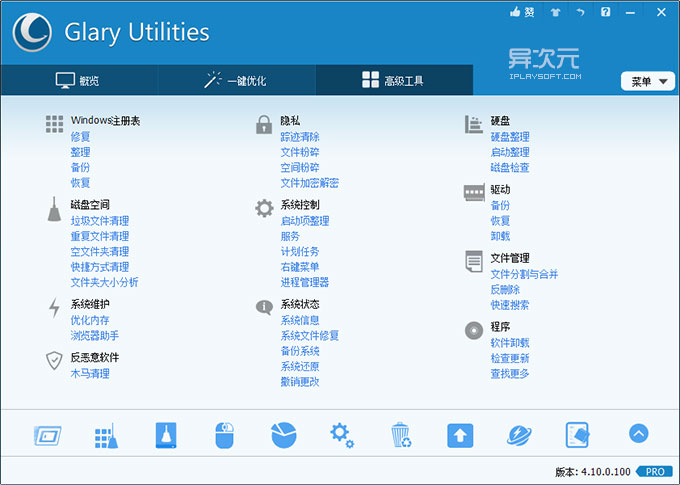The image size is (680, 485).
Task: Click 文件分割与合并 link
Action: tap(524, 274)
